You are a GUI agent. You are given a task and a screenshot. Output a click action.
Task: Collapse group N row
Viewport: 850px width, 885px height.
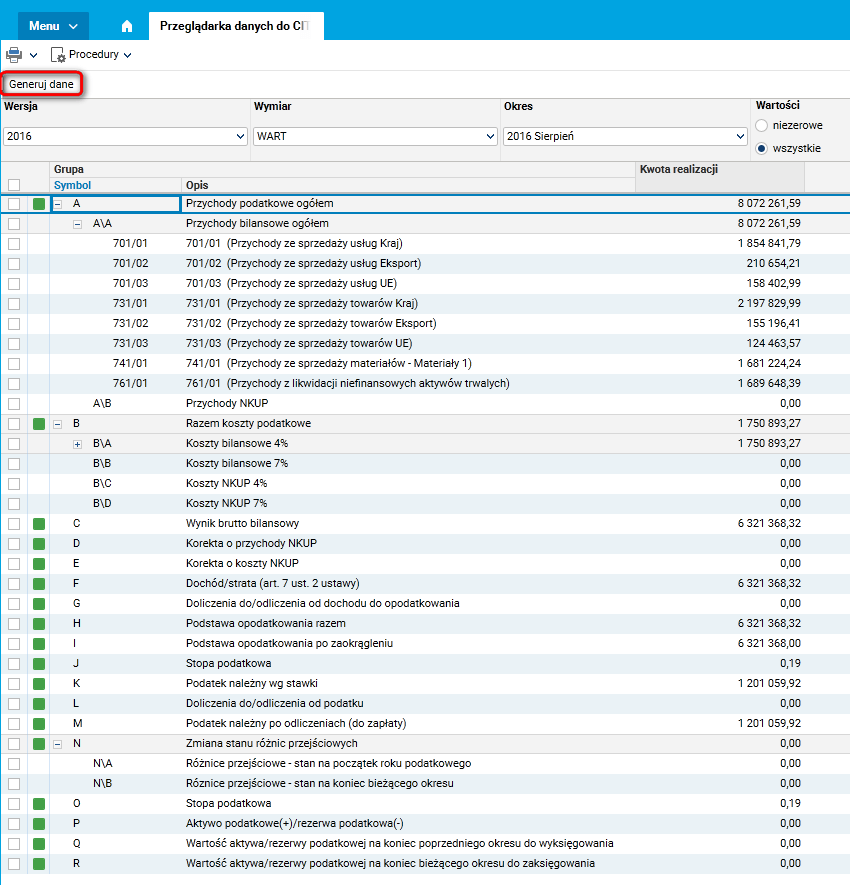58,744
